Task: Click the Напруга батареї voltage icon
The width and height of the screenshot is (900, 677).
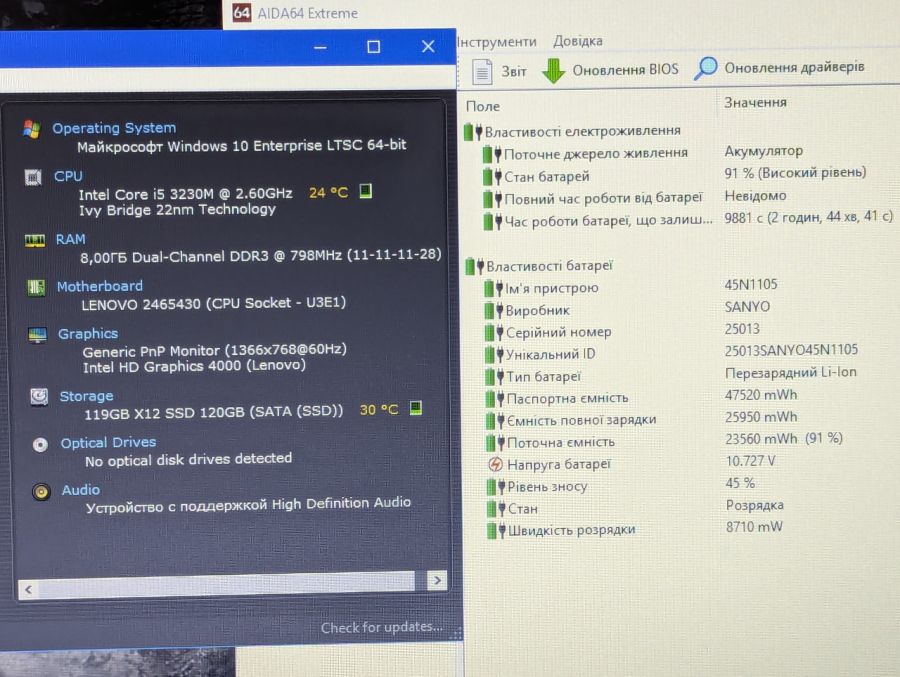Action: tap(495, 464)
